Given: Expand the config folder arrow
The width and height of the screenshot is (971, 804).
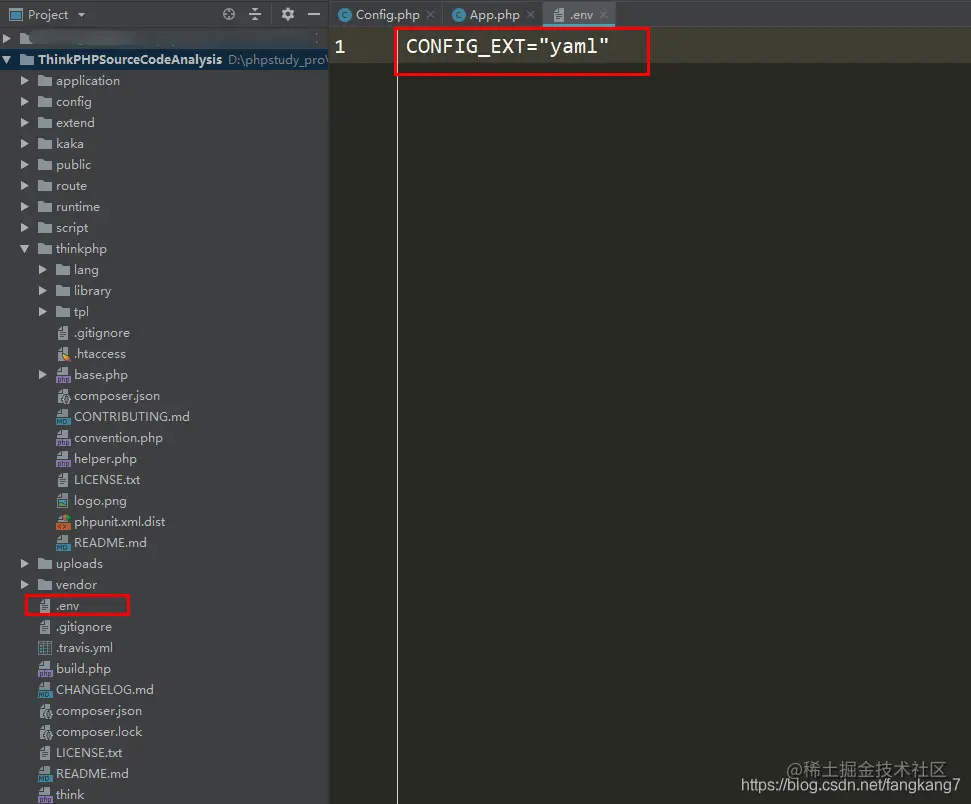Looking at the screenshot, I should coord(25,102).
